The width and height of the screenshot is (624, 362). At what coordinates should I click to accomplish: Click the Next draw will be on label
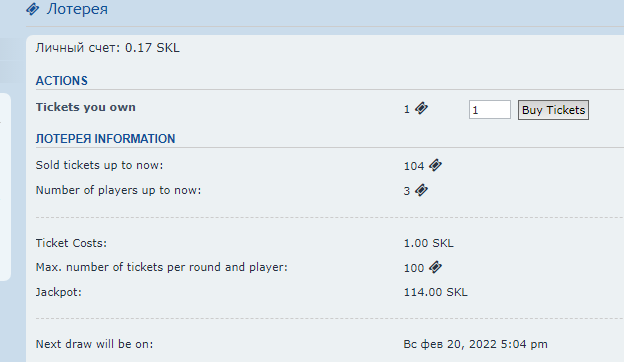(x=94, y=344)
